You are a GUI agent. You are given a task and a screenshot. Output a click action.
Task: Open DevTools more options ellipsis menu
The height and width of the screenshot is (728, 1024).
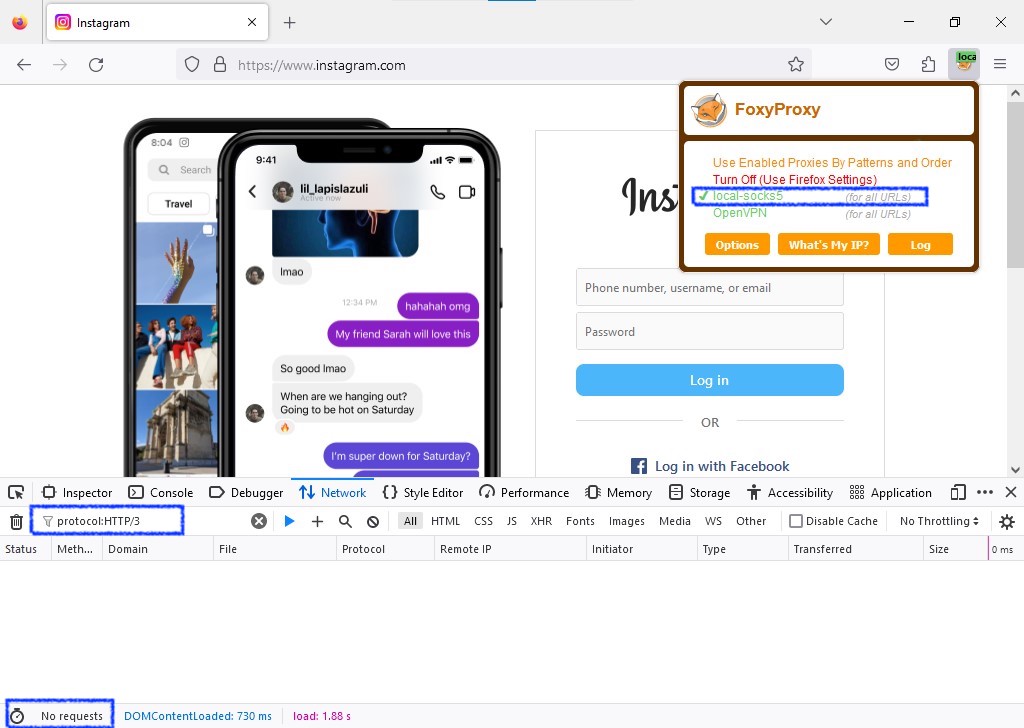pyautogui.click(x=985, y=492)
